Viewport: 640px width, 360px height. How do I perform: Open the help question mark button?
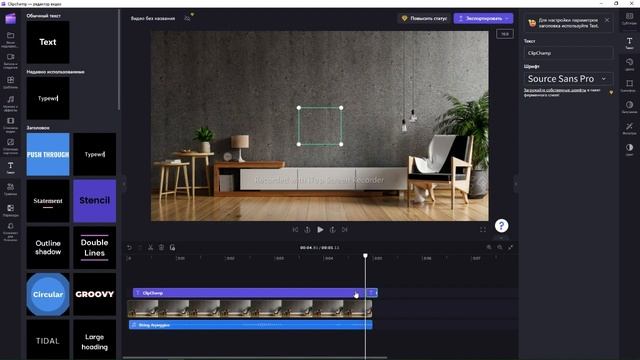pos(502,226)
